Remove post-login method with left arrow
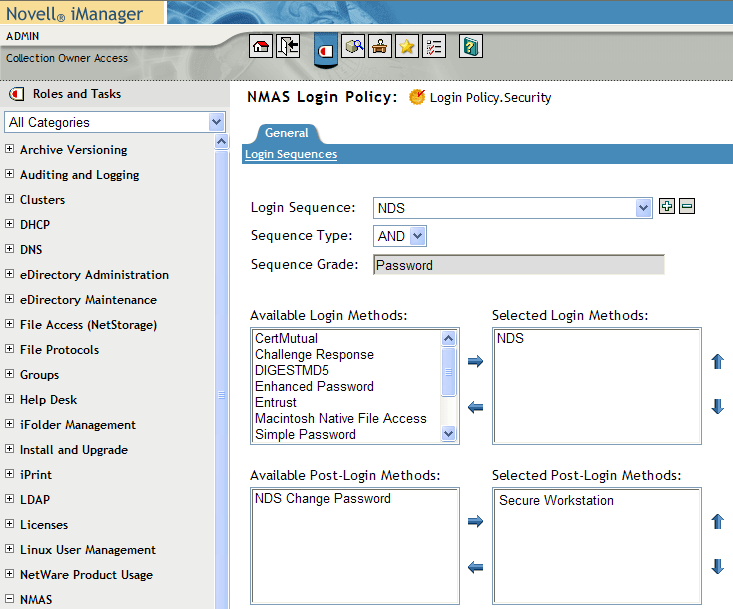This screenshot has width=733, height=609. (x=475, y=567)
